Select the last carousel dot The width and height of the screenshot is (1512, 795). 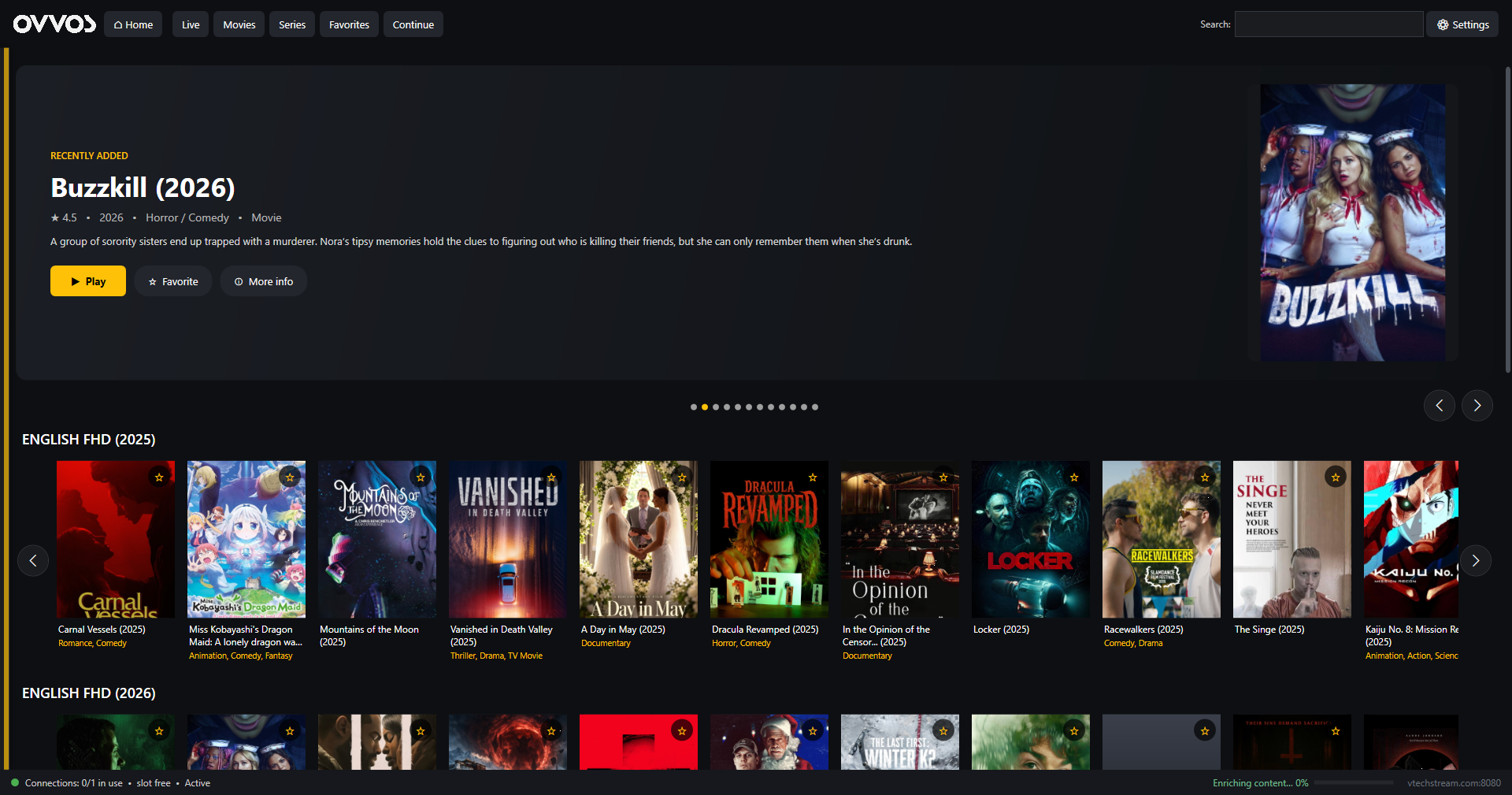(x=815, y=407)
